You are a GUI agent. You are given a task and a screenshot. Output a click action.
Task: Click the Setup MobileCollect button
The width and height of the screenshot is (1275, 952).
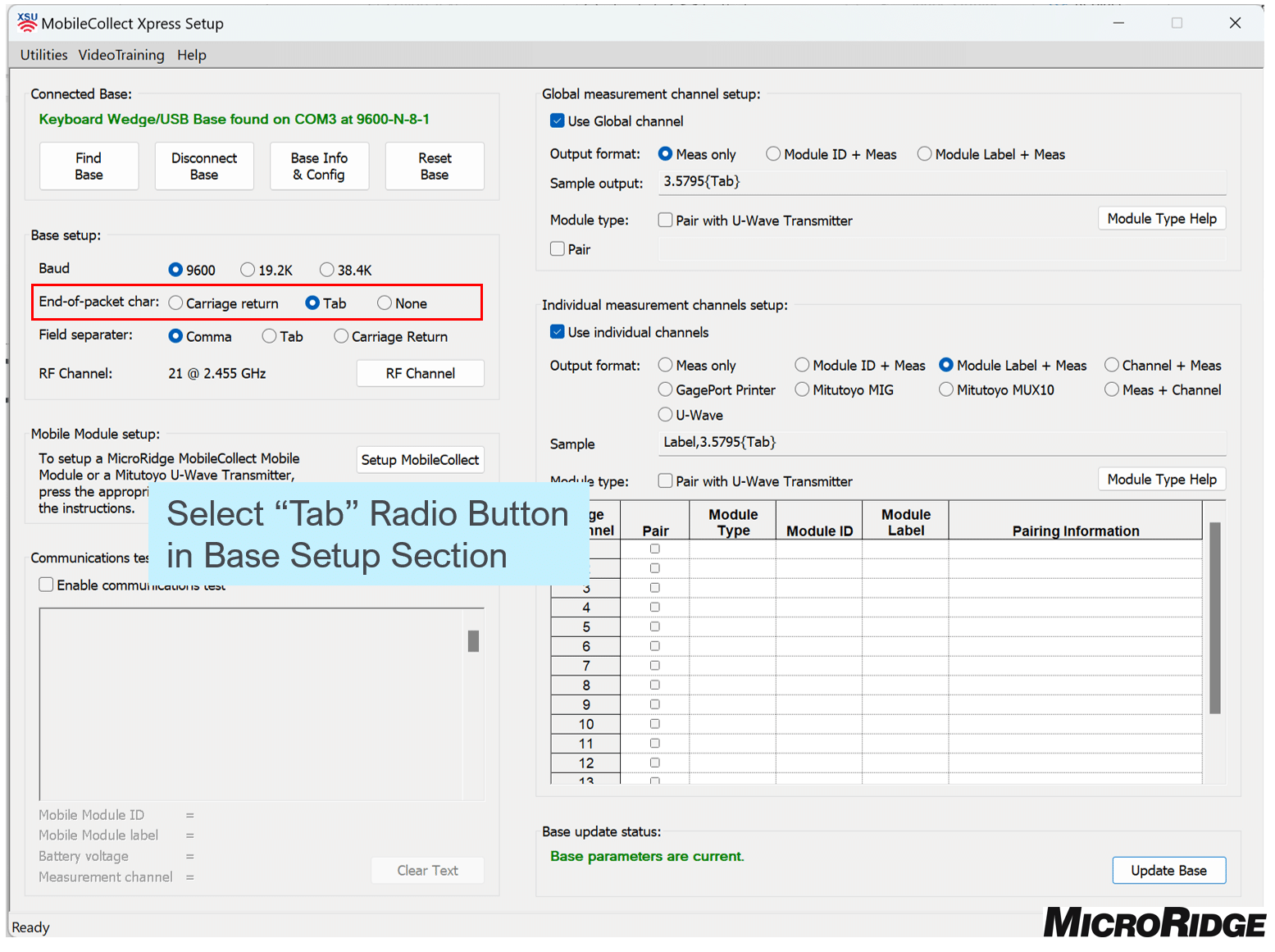(x=421, y=460)
